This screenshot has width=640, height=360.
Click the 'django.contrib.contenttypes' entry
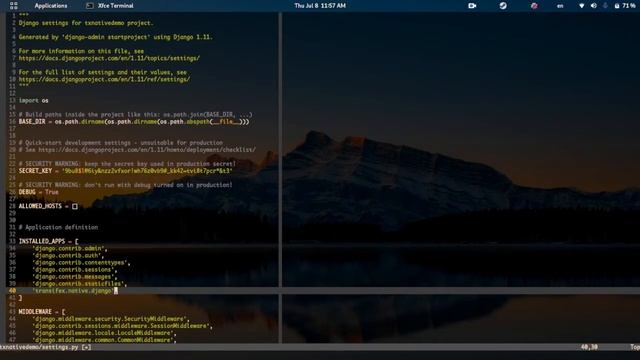pos(81,262)
